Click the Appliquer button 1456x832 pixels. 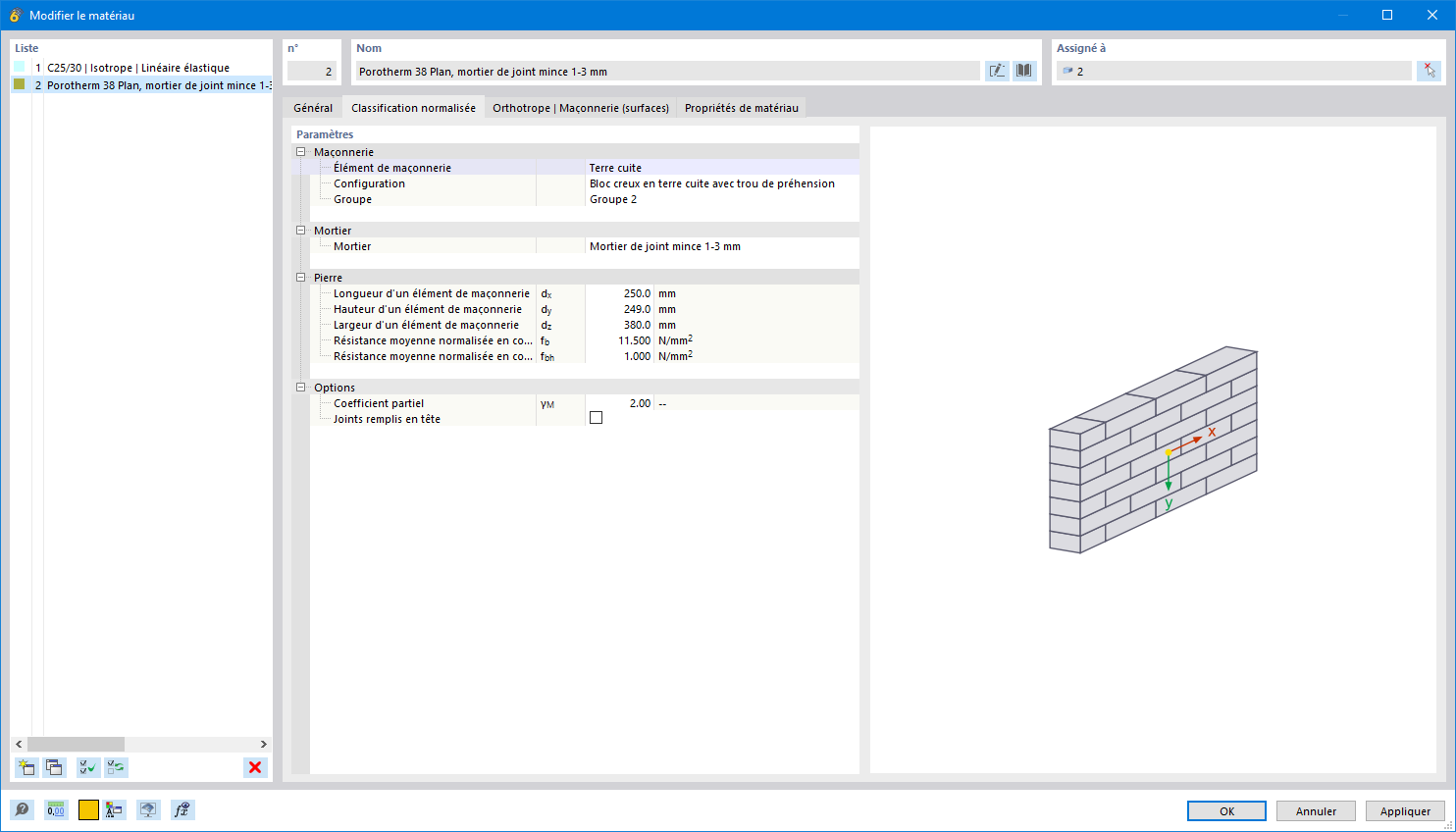click(1405, 811)
